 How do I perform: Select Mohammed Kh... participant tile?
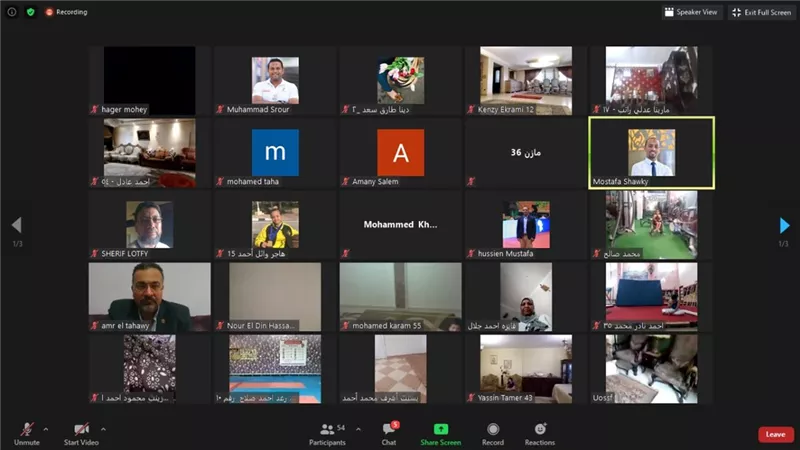pyautogui.click(x=401, y=224)
